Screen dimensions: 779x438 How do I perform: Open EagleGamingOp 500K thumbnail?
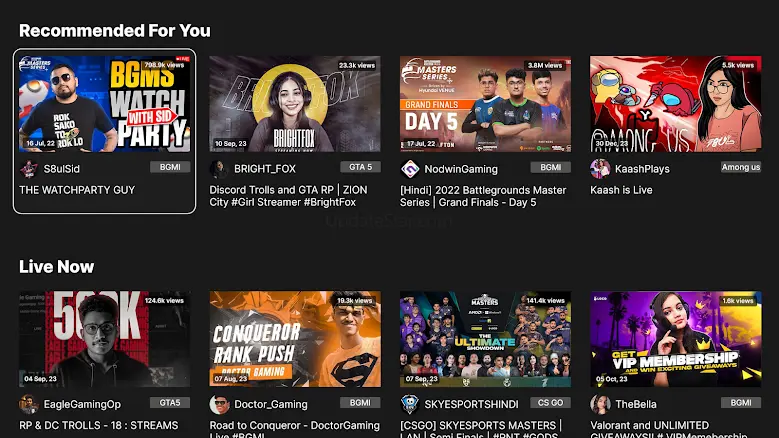(104, 339)
